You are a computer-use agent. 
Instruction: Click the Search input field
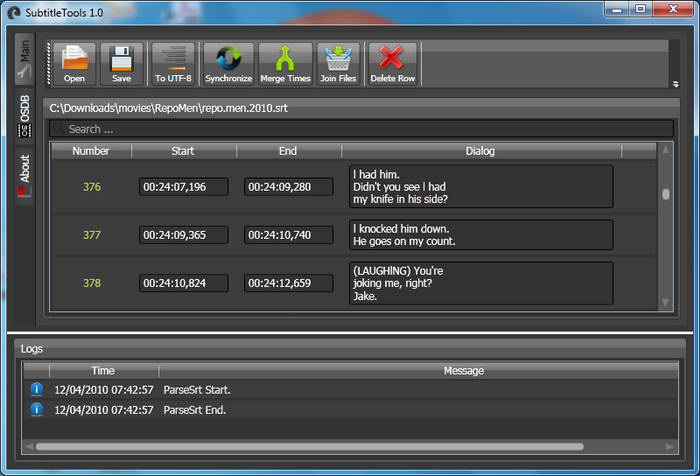361,129
